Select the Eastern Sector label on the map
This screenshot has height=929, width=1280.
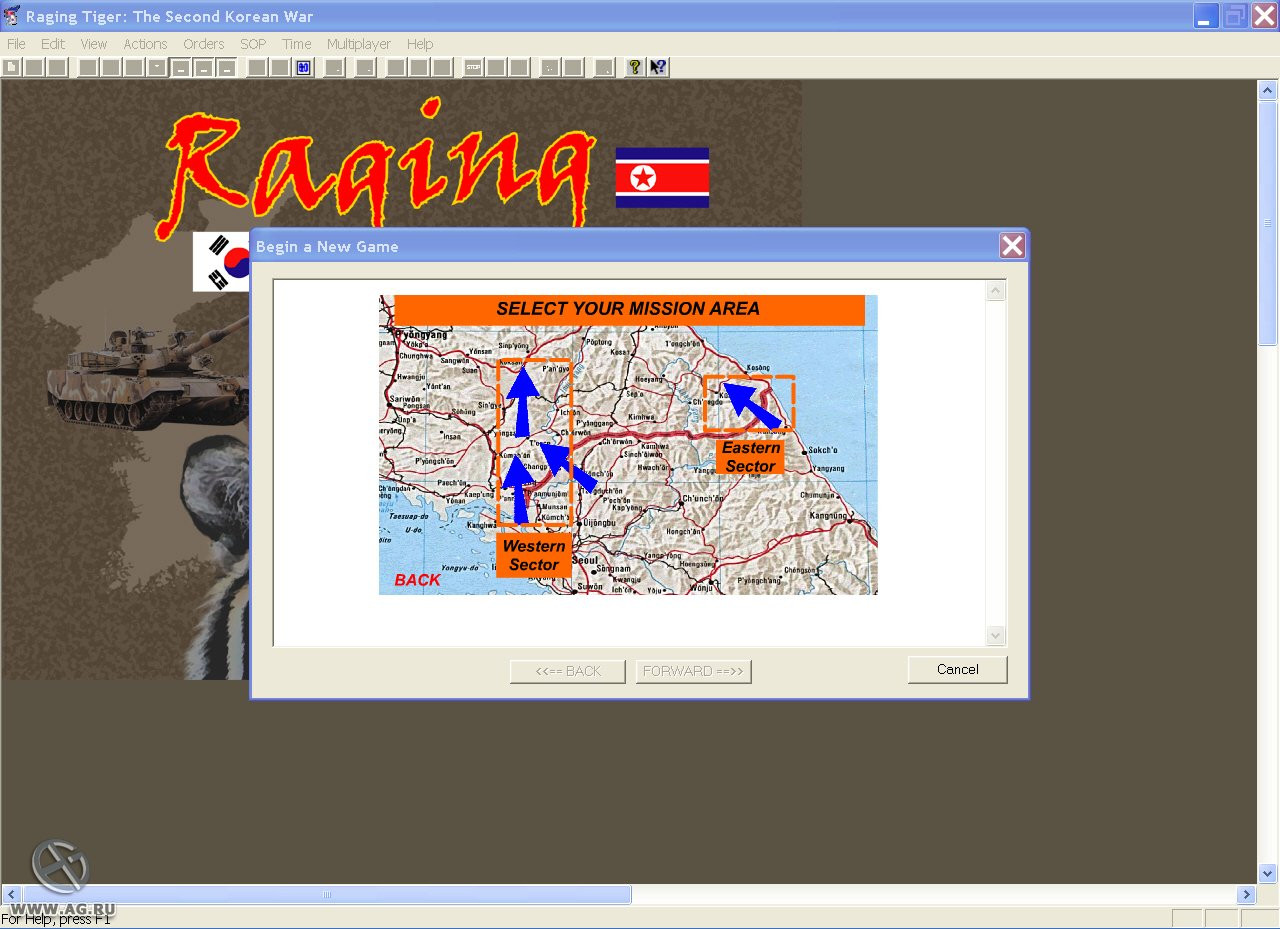pyautogui.click(x=751, y=457)
